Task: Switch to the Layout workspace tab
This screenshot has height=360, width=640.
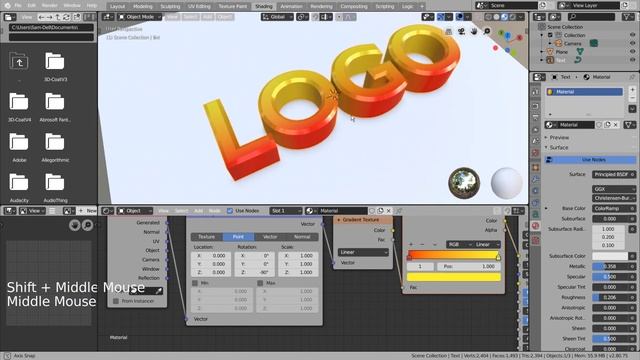Action: [117, 6]
